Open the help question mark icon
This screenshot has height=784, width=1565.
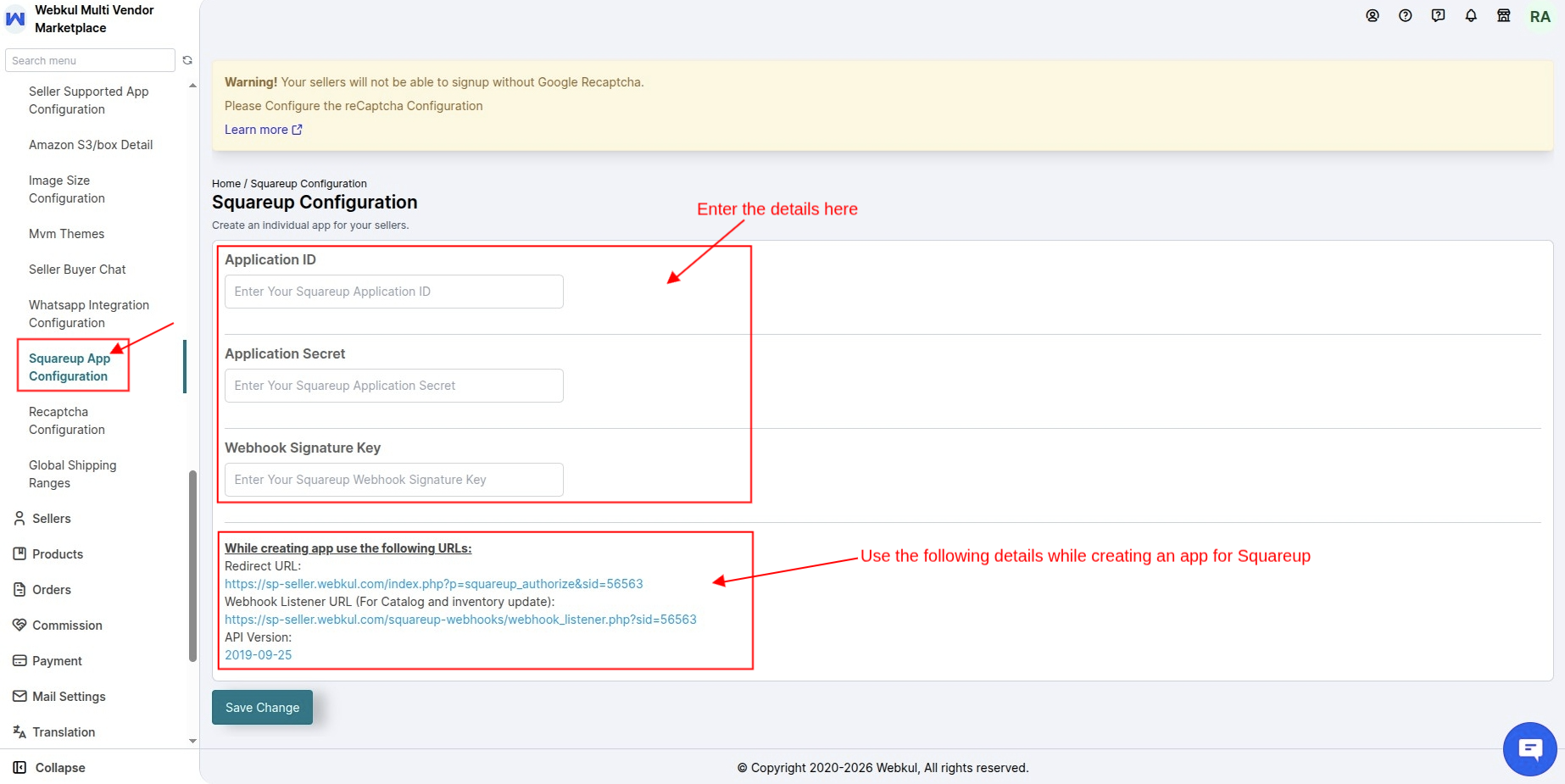tap(1406, 15)
